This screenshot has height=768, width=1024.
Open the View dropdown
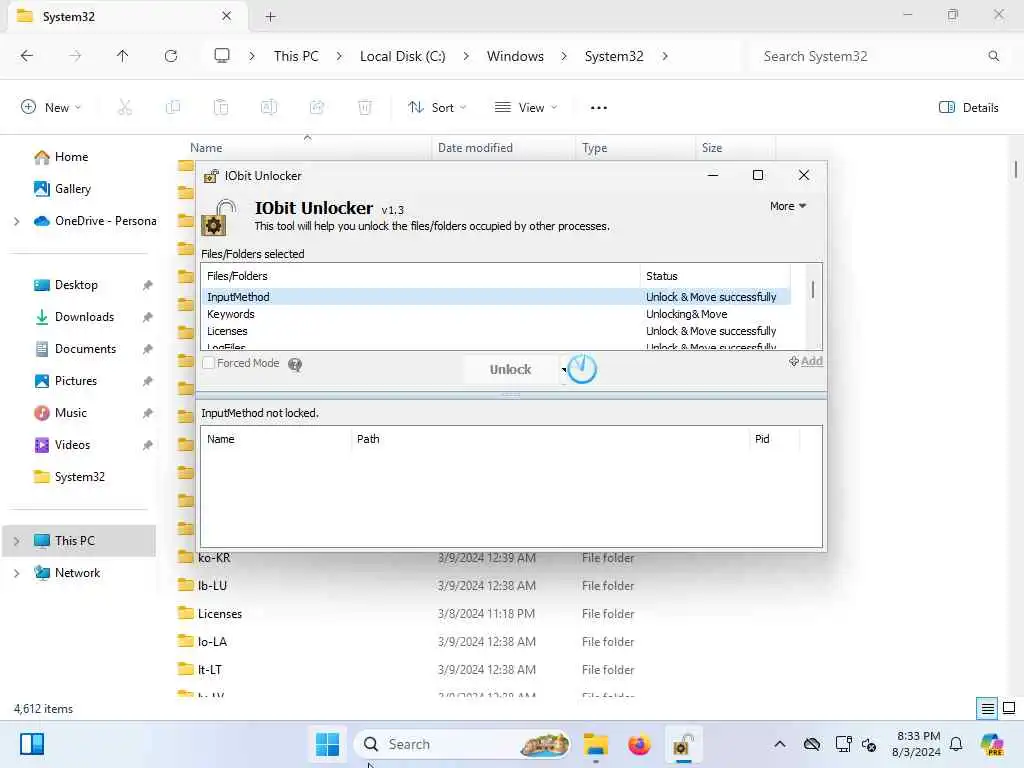(526, 108)
